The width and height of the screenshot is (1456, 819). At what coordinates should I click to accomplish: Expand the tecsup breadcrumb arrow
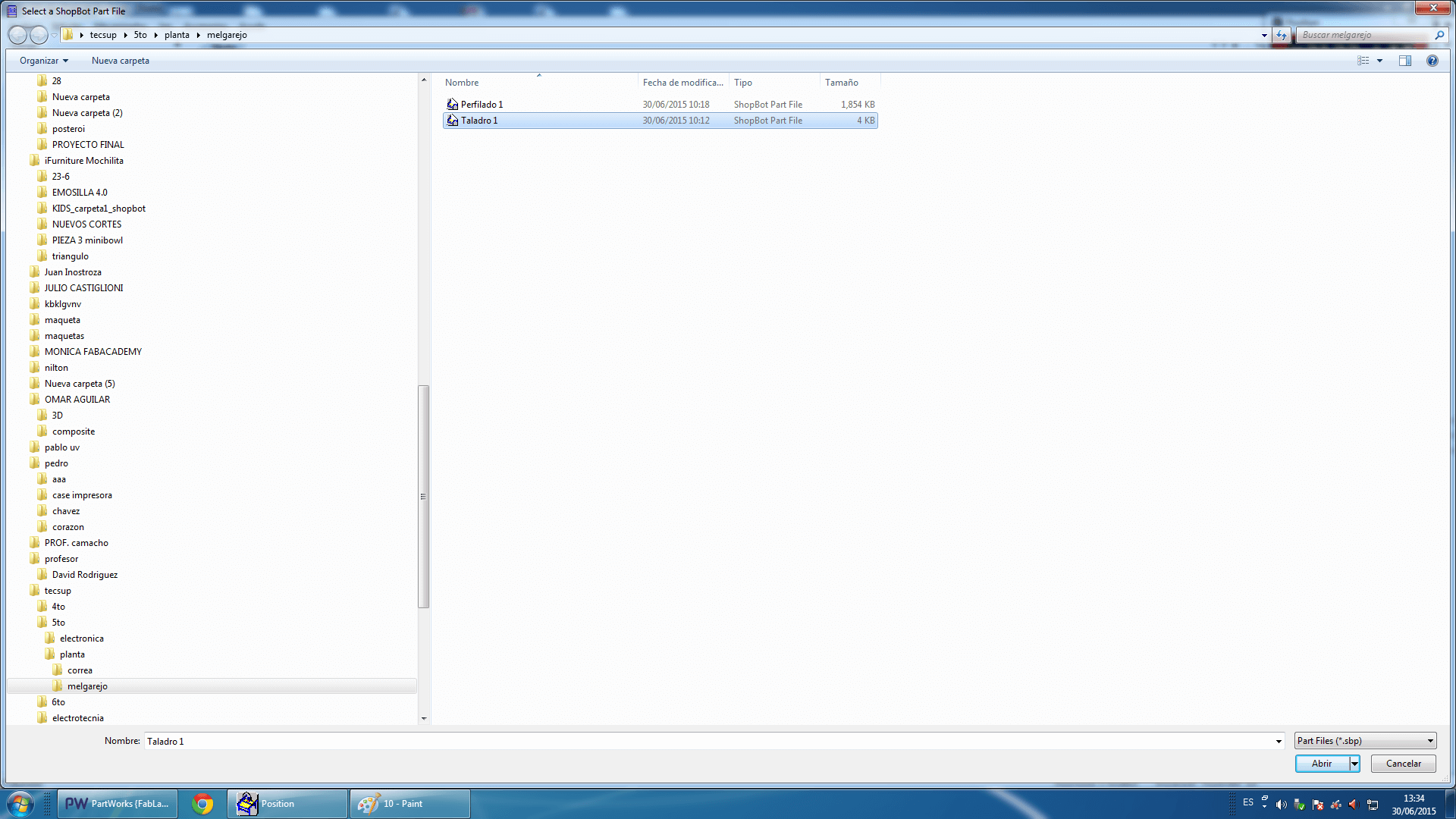(x=125, y=35)
